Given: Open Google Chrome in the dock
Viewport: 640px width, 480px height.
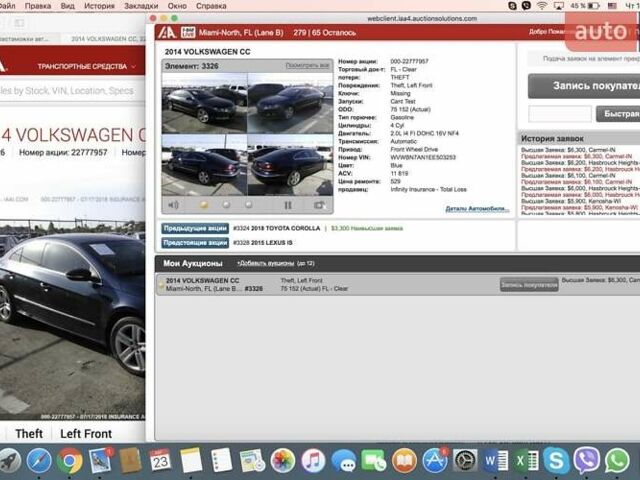Looking at the screenshot, I should (69, 460).
